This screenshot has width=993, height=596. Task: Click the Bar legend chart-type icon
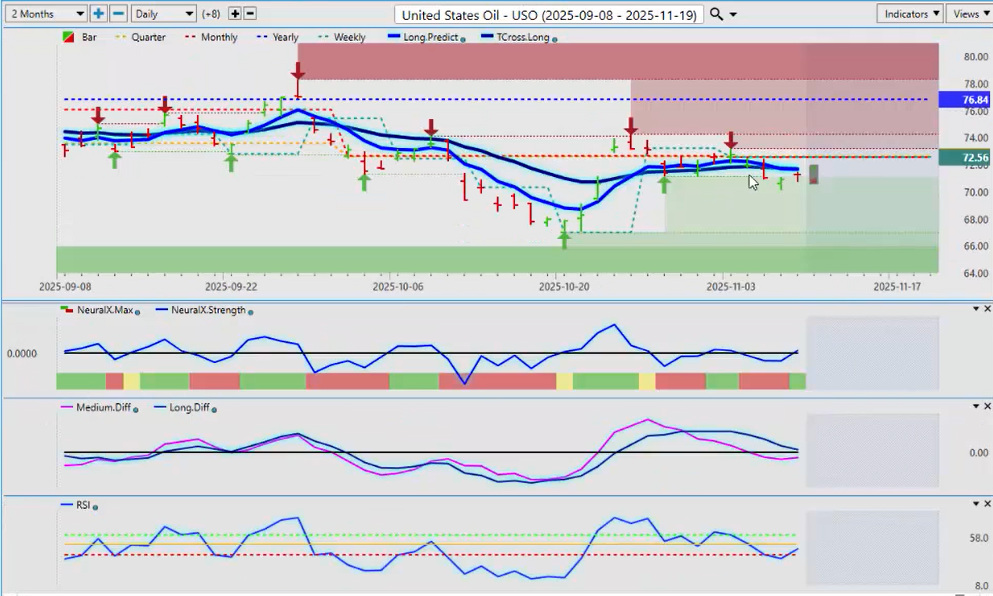(x=68, y=37)
